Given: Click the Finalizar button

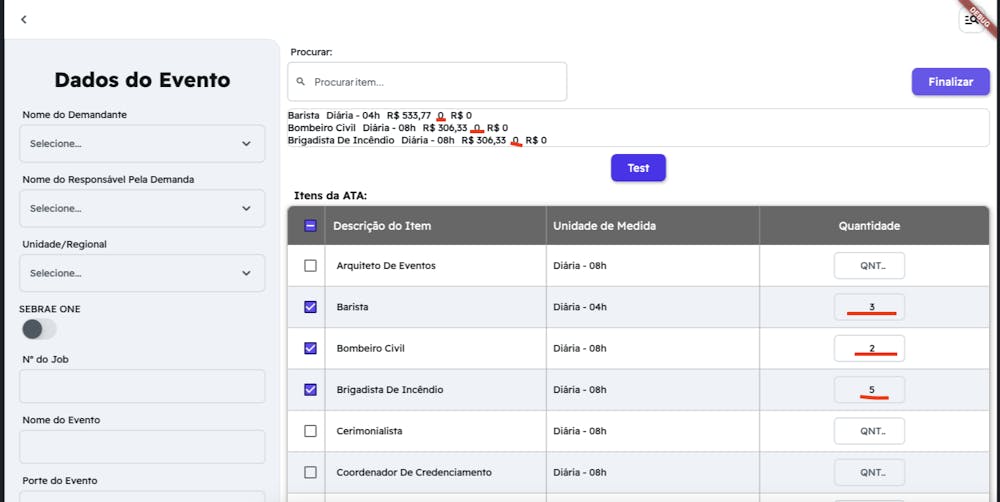Looking at the screenshot, I should 950,82.
